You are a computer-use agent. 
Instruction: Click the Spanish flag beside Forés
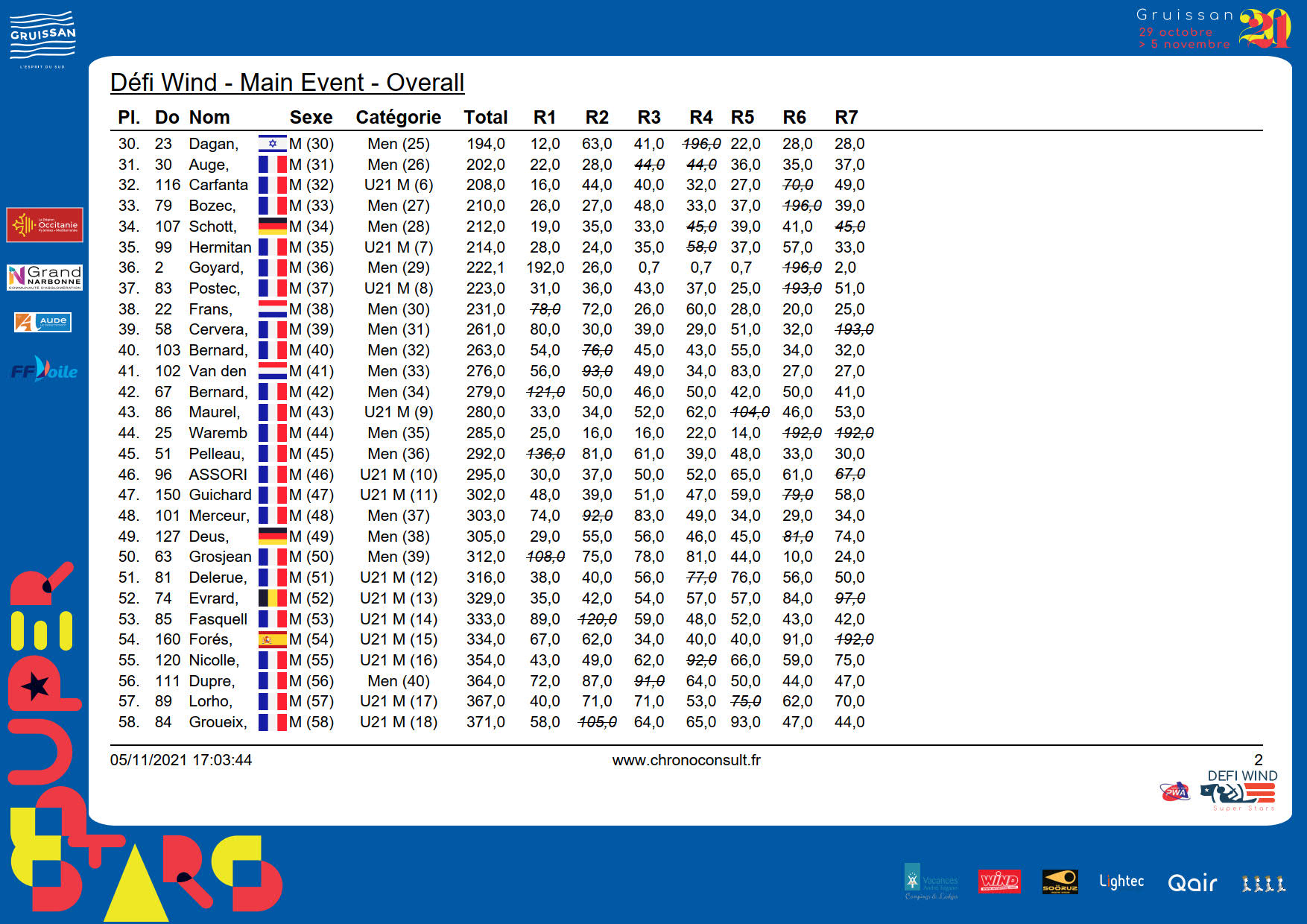(x=272, y=639)
